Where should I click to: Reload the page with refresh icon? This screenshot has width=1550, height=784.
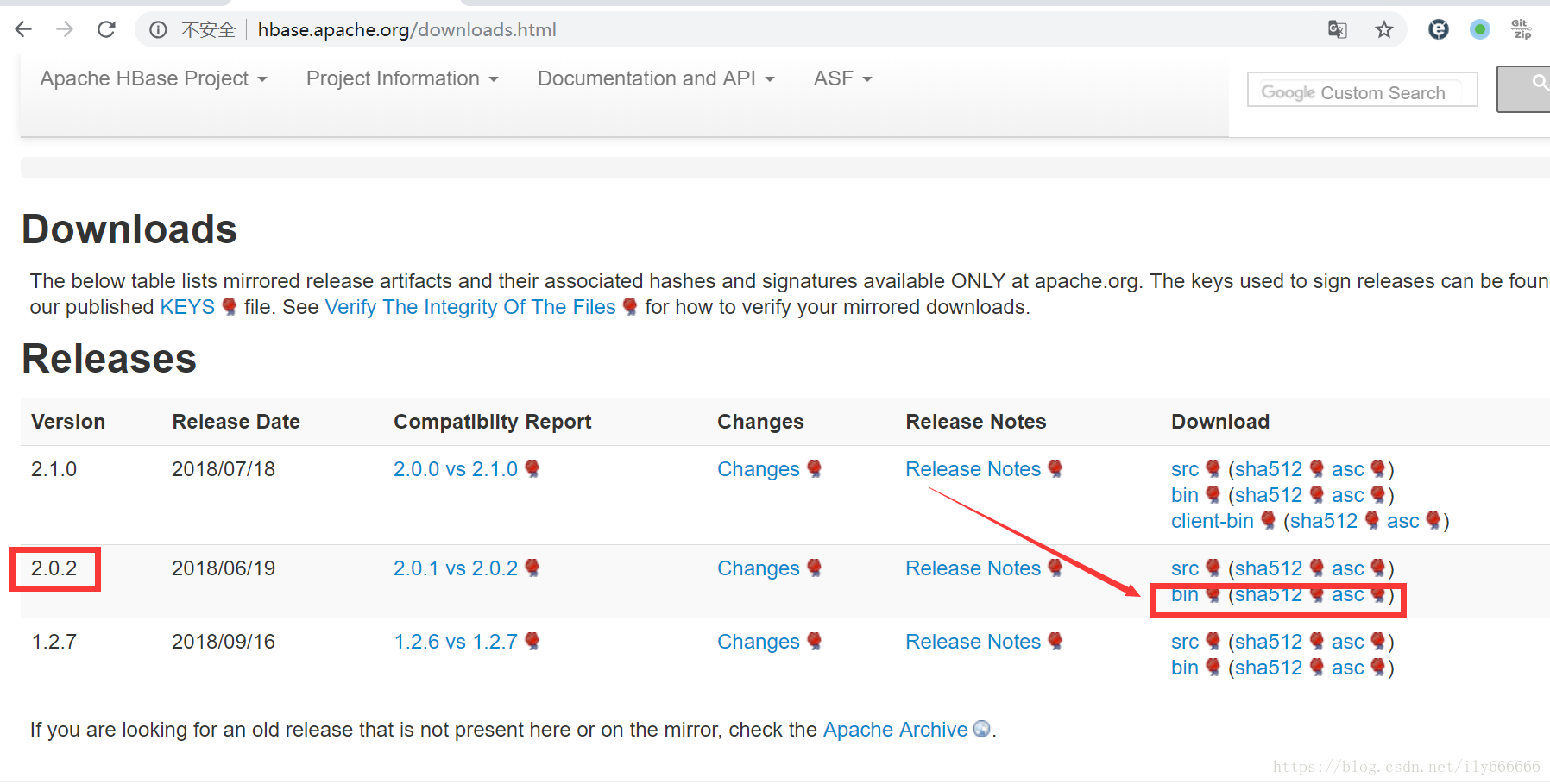pyautogui.click(x=106, y=29)
